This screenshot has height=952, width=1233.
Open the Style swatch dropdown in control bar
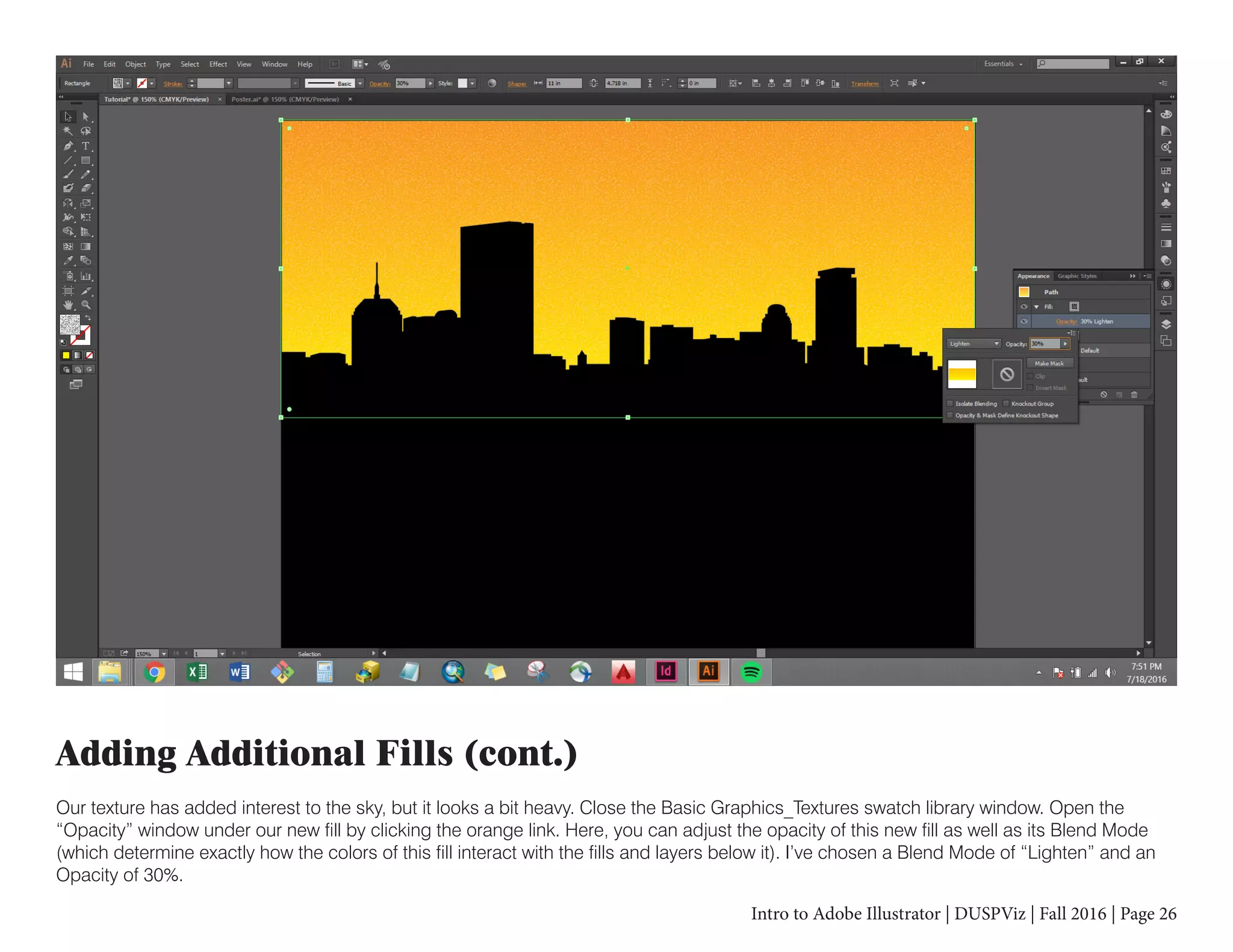tap(473, 84)
